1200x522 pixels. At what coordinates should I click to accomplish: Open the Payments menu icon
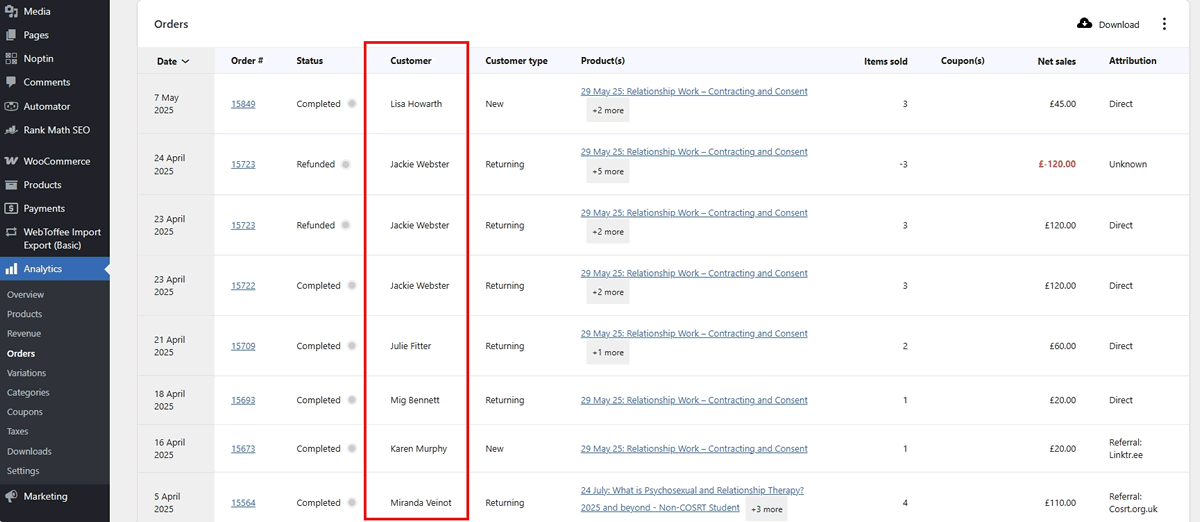(11, 208)
